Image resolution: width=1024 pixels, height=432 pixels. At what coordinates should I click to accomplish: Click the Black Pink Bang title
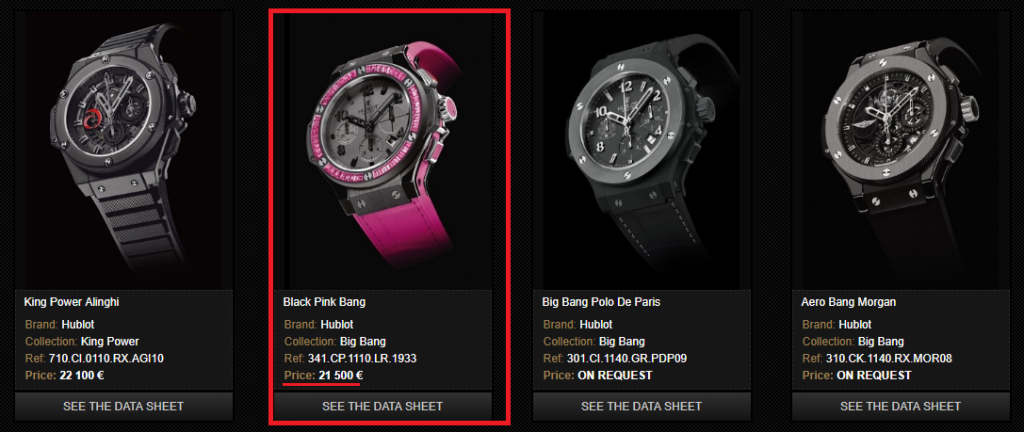point(324,302)
